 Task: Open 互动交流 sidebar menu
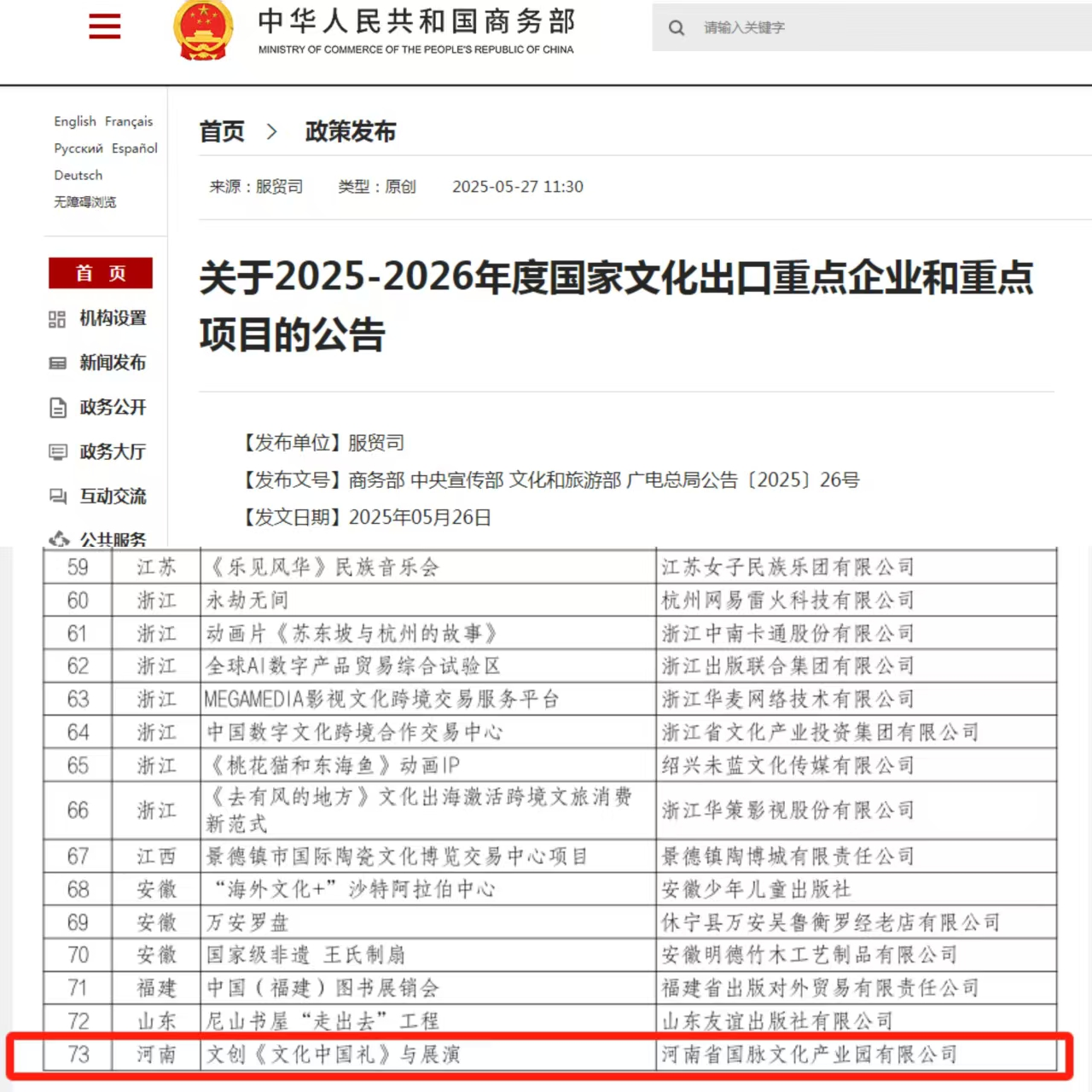tap(113, 496)
